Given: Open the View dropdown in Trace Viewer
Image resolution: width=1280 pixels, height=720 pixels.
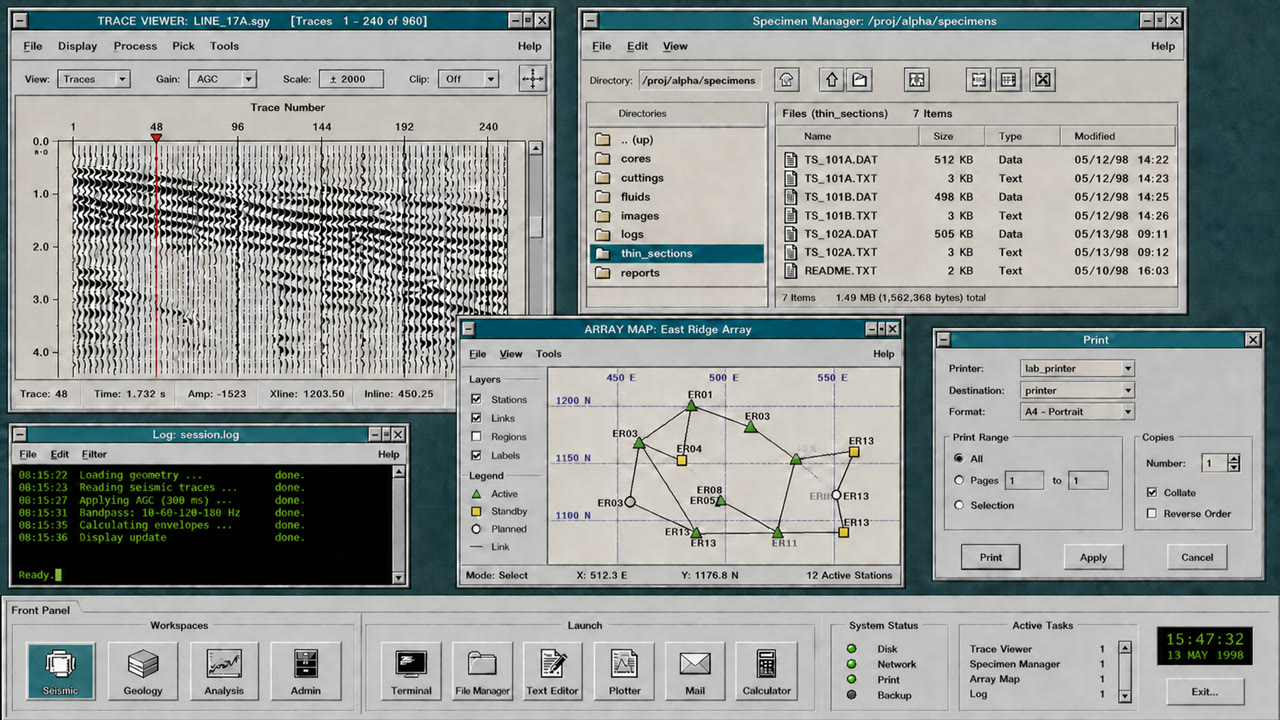Looking at the screenshot, I should click(x=92, y=79).
